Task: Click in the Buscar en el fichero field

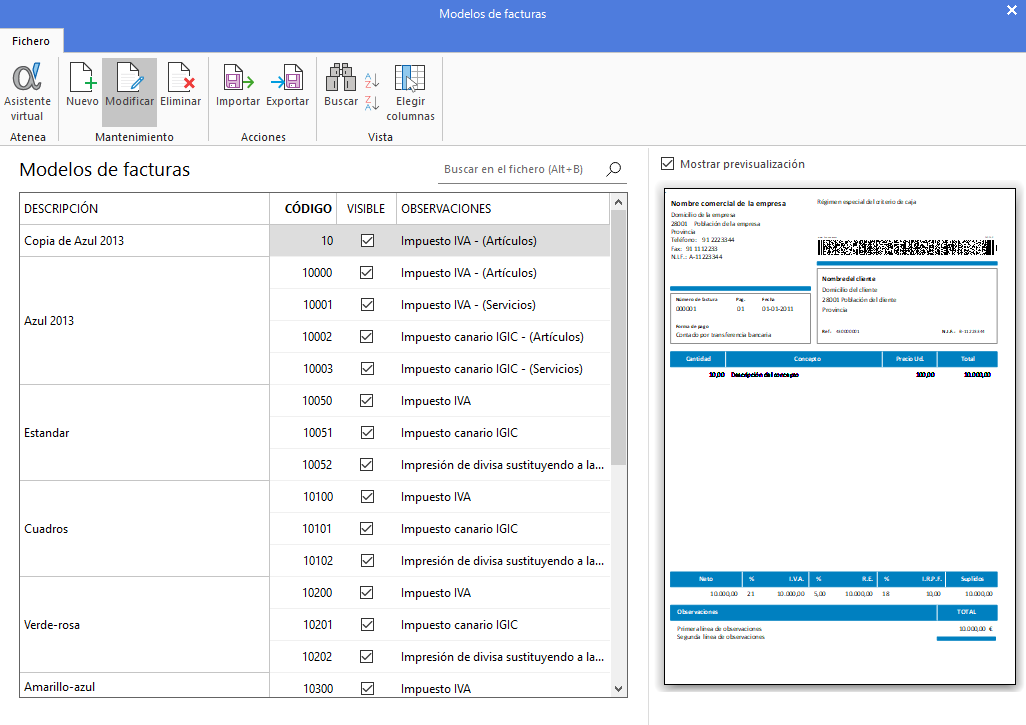Action: click(x=521, y=169)
